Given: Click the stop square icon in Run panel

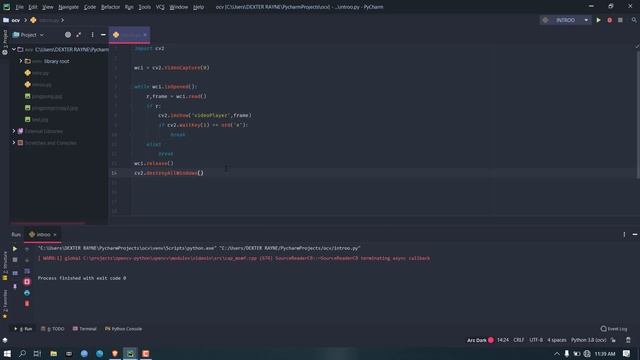Looking at the screenshot, I should click(x=15, y=260).
